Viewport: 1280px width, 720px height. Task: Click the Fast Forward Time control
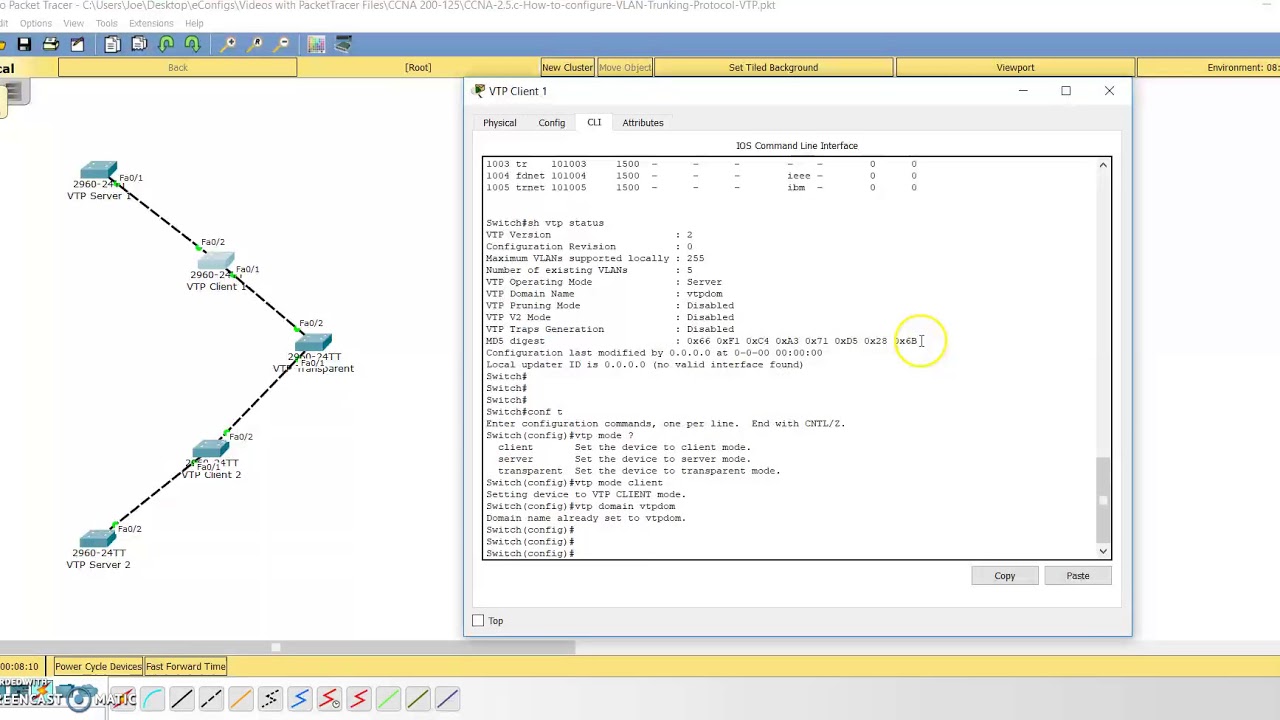(185, 666)
